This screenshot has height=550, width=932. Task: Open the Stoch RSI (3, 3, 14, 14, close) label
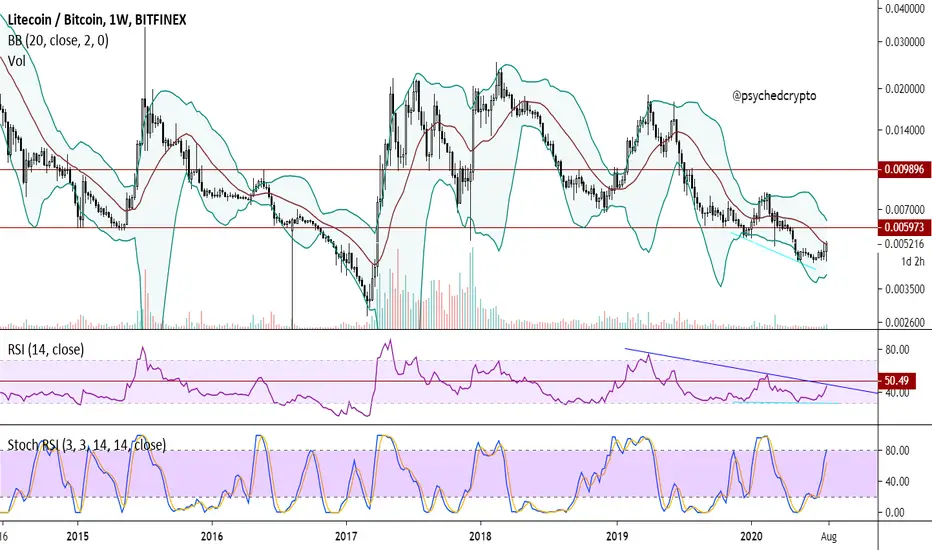pos(87,445)
